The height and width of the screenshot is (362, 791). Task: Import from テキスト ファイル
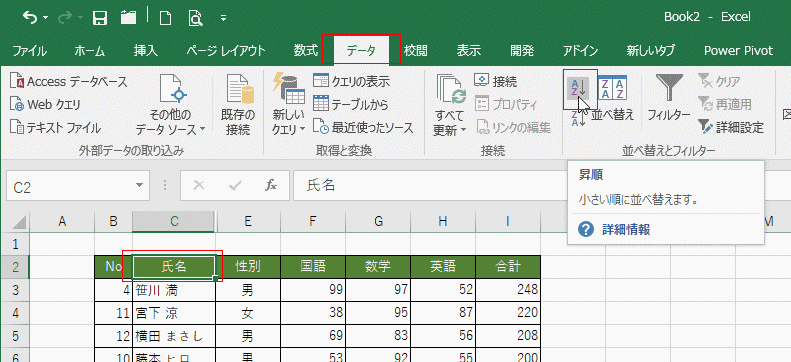tap(55, 128)
